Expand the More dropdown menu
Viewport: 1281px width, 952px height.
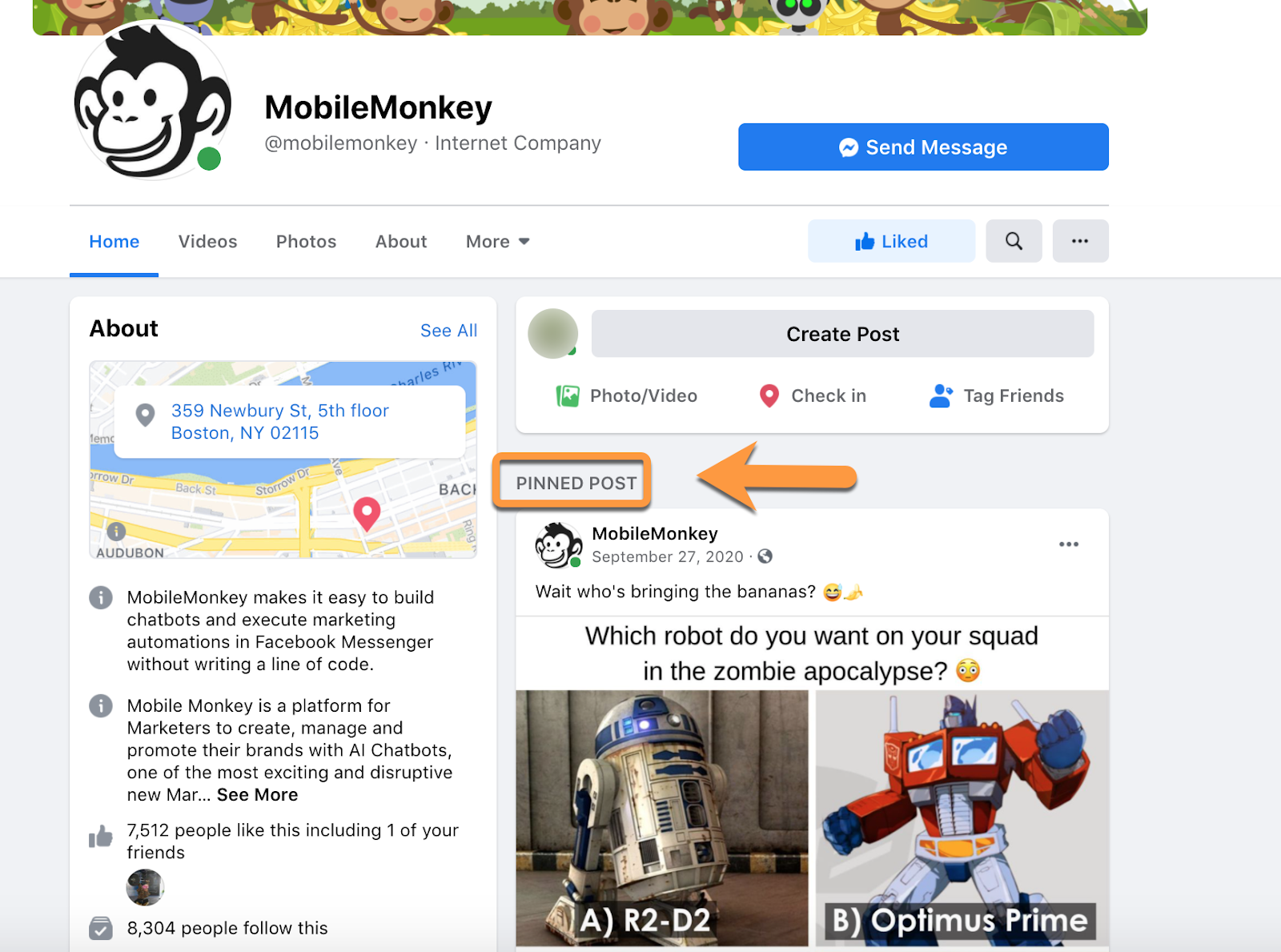[498, 242]
